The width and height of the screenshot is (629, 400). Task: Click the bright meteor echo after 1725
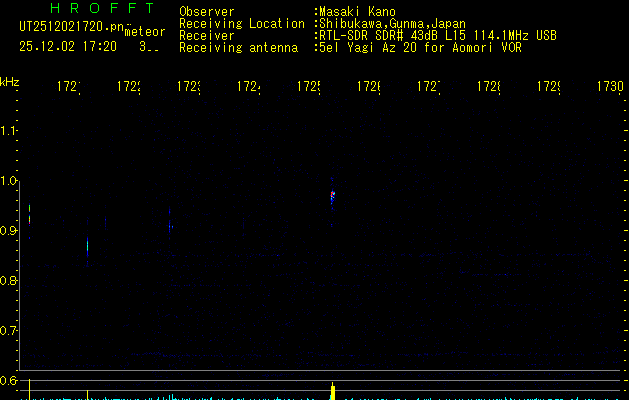pyautogui.click(x=332, y=196)
